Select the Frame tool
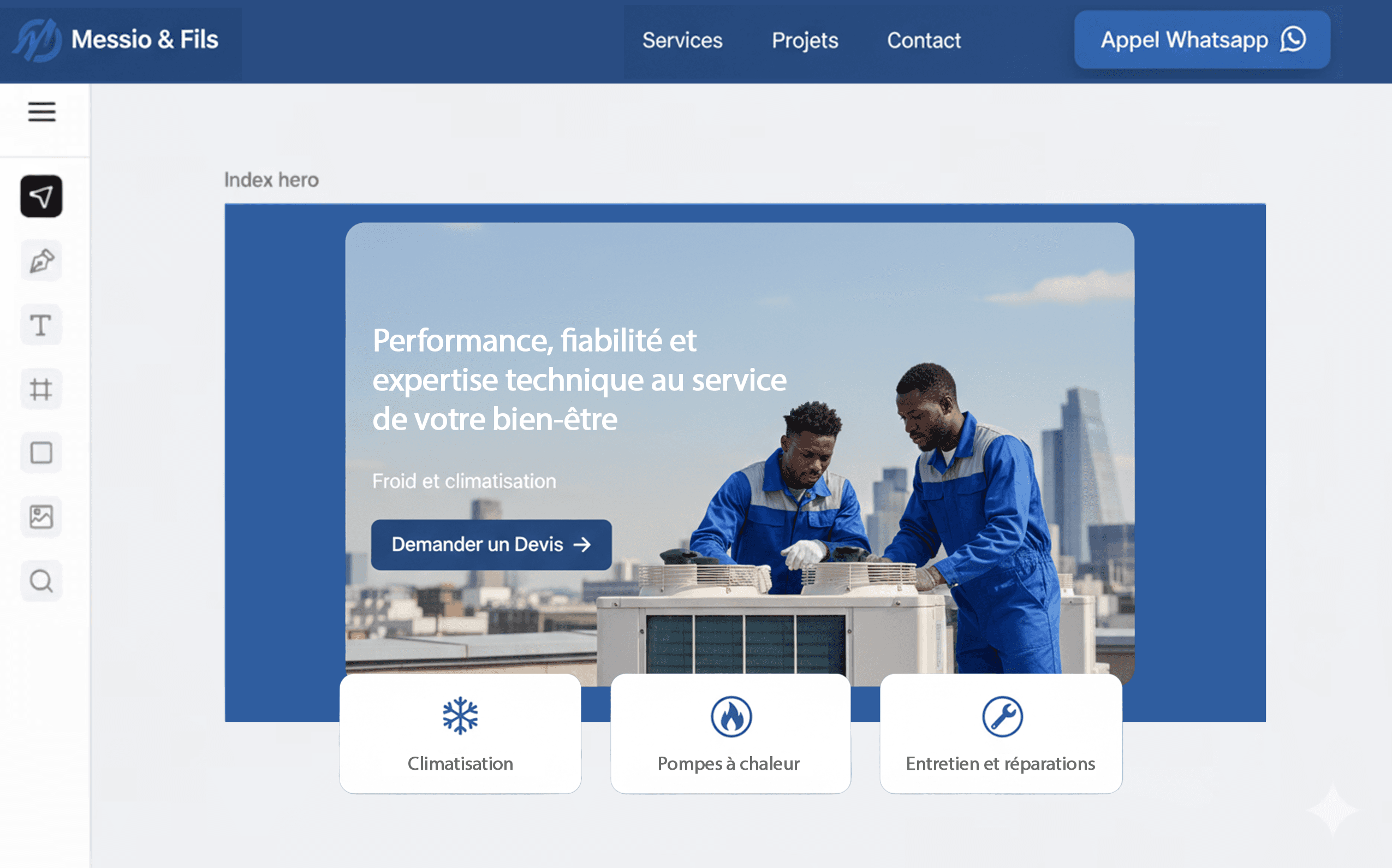 click(x=41, y=389)
